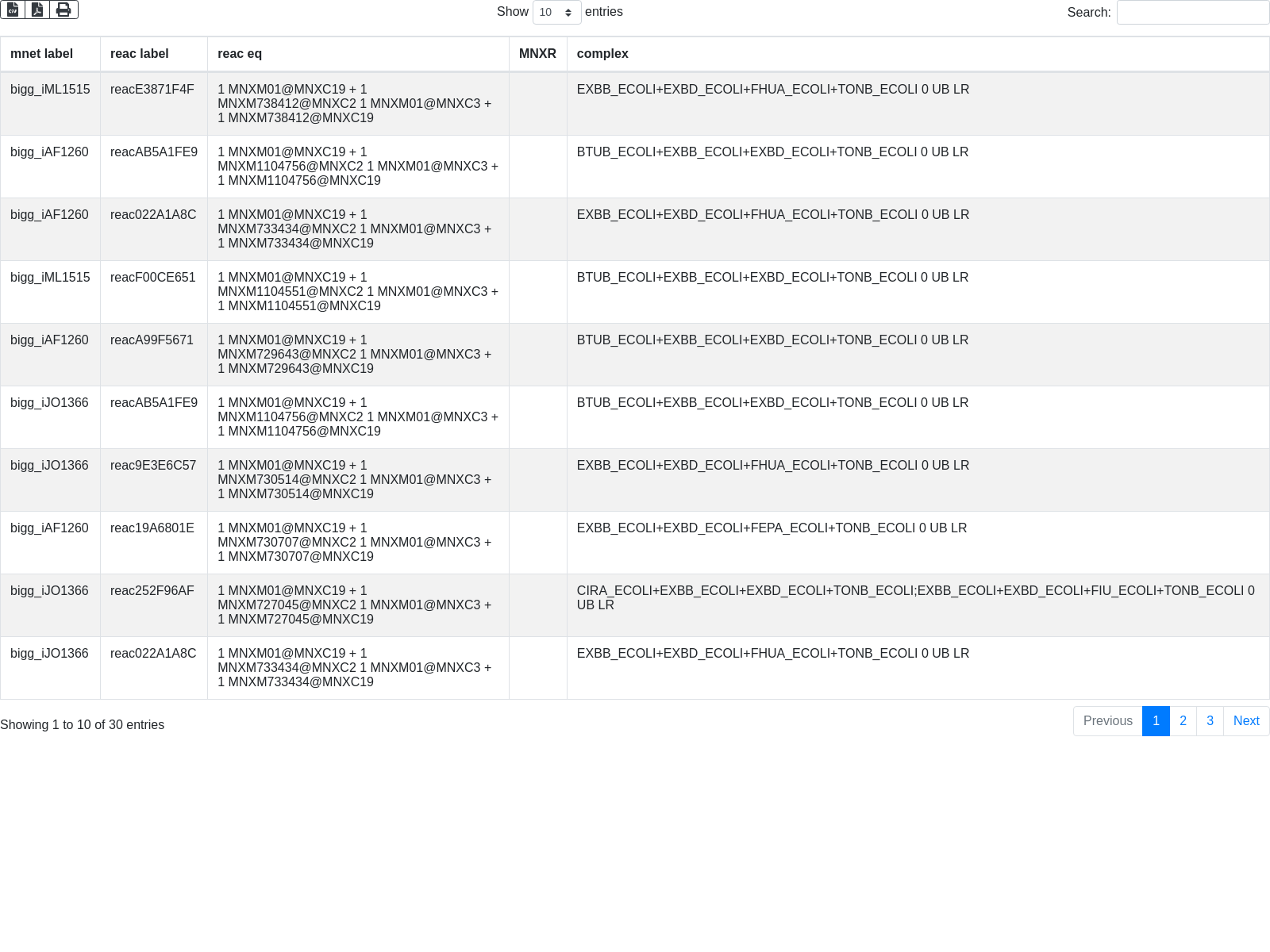This screenshot has height=952, width=1270.
Task: Click the complex cell containing CIRA_ECOLI
Action: [915, 597]
